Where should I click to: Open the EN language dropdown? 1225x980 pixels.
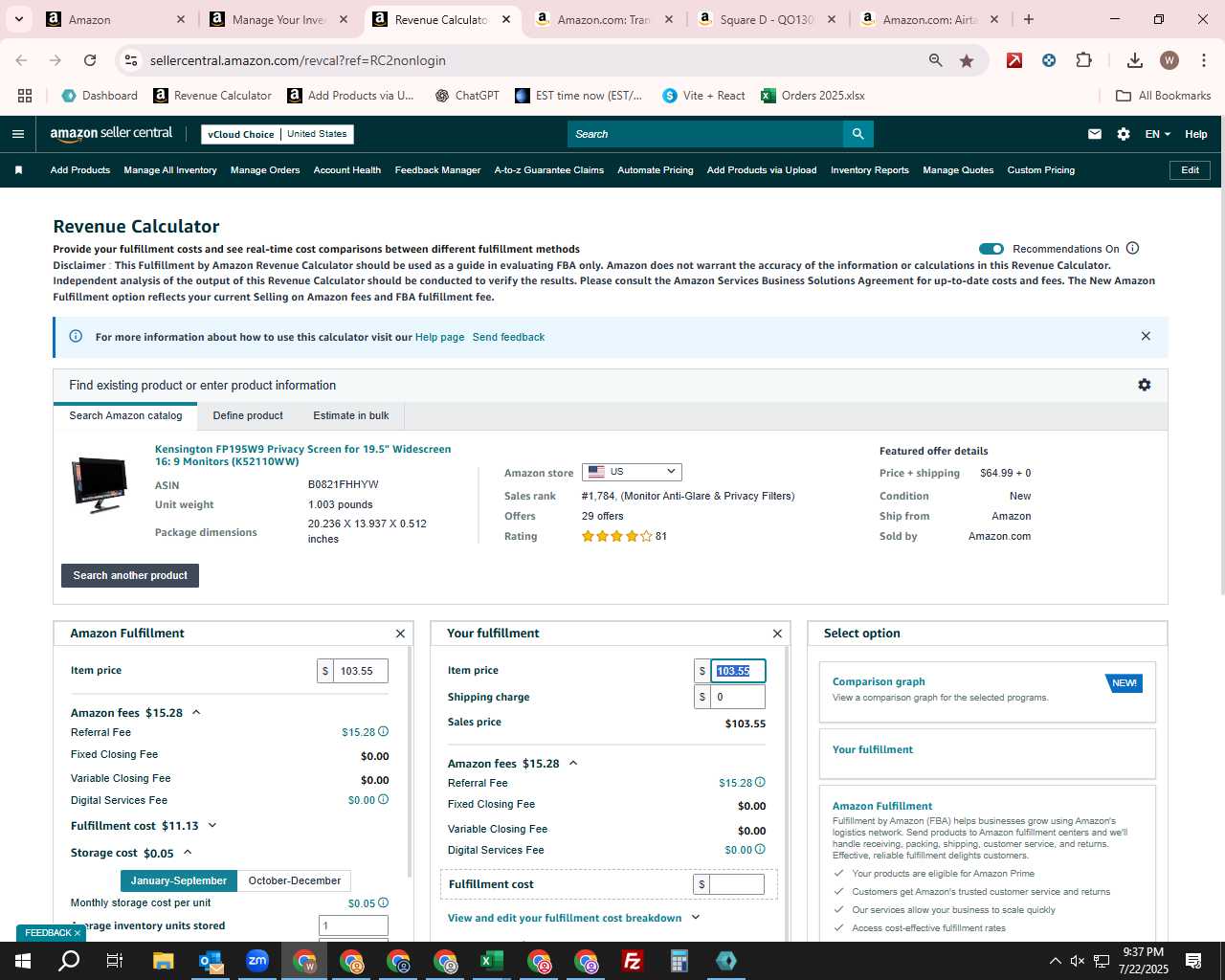pos(1158,134)
